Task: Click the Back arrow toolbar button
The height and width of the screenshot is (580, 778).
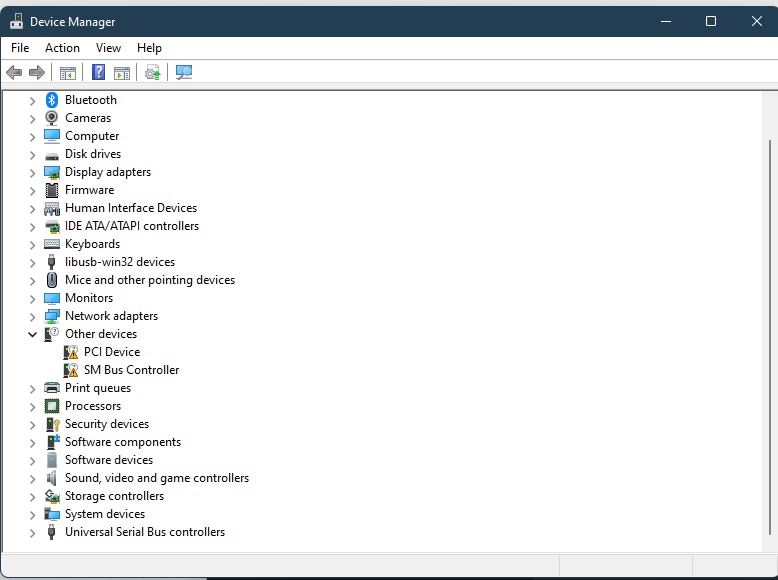Action: (14, 72)
